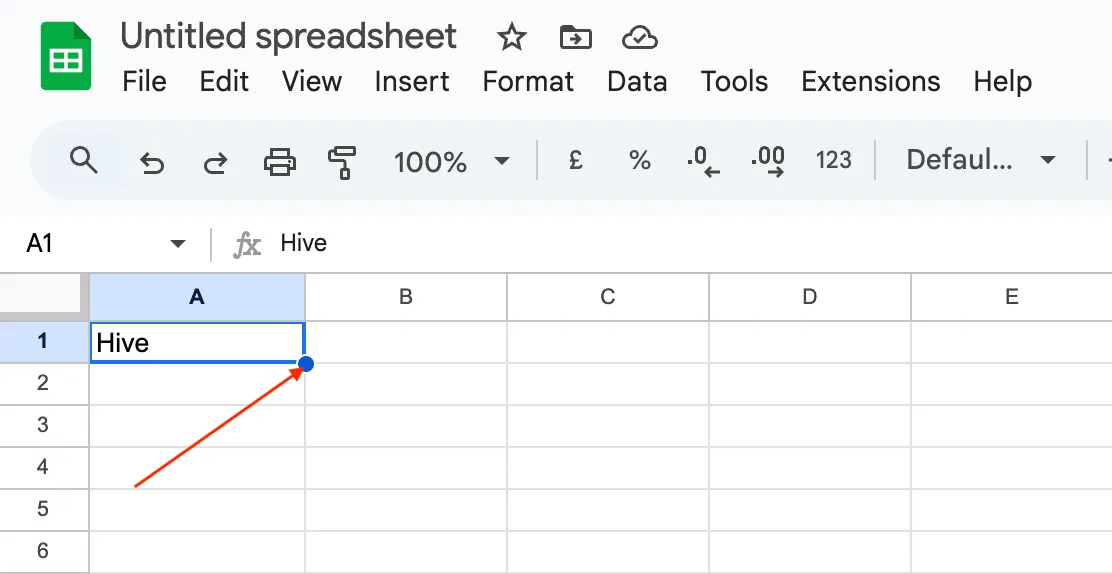The image size is (1112, 574).
Task: Expand the A1 name box dropdown
Action: pyautogui.click(x=177, y=244)
